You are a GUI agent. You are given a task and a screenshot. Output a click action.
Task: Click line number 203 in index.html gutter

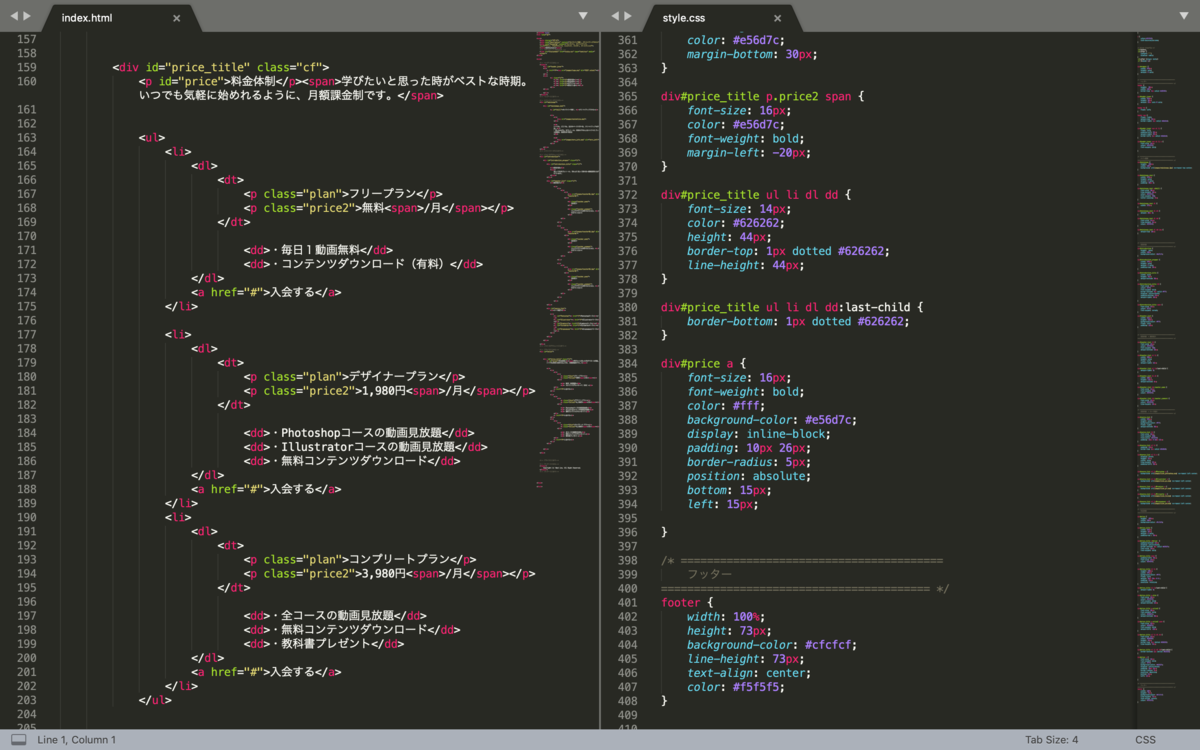pyautogui.click(x=27, y=700)
